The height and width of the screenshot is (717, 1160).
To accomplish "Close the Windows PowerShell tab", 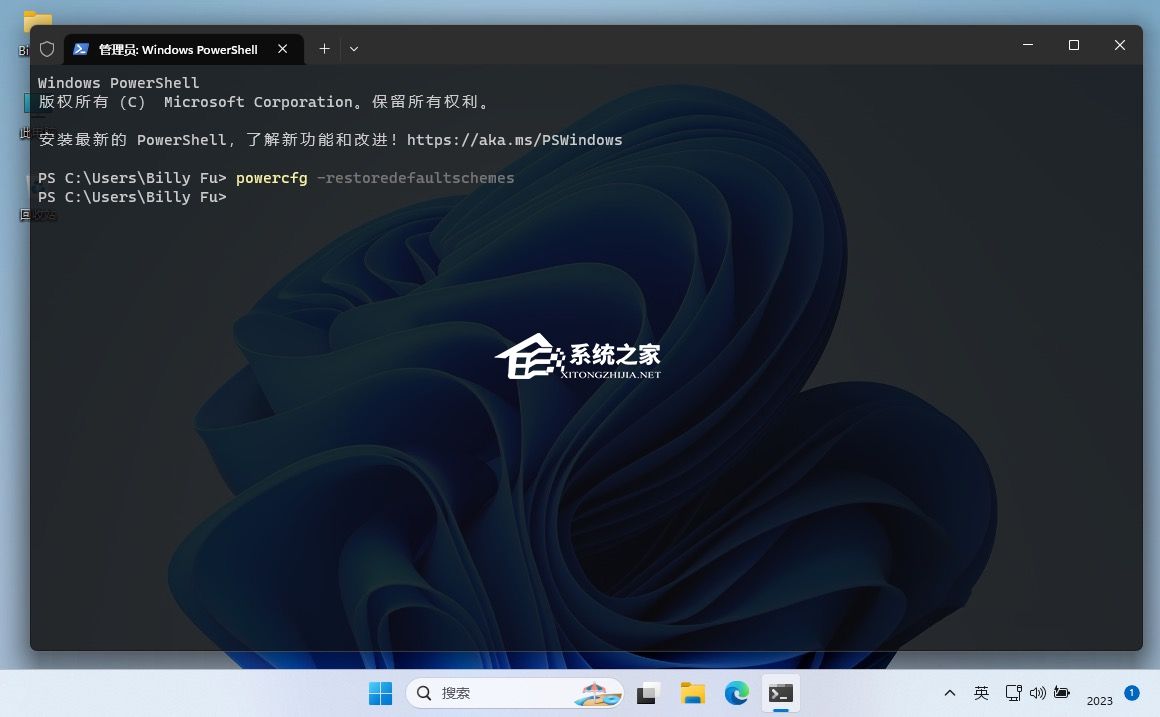I will 283,48.
